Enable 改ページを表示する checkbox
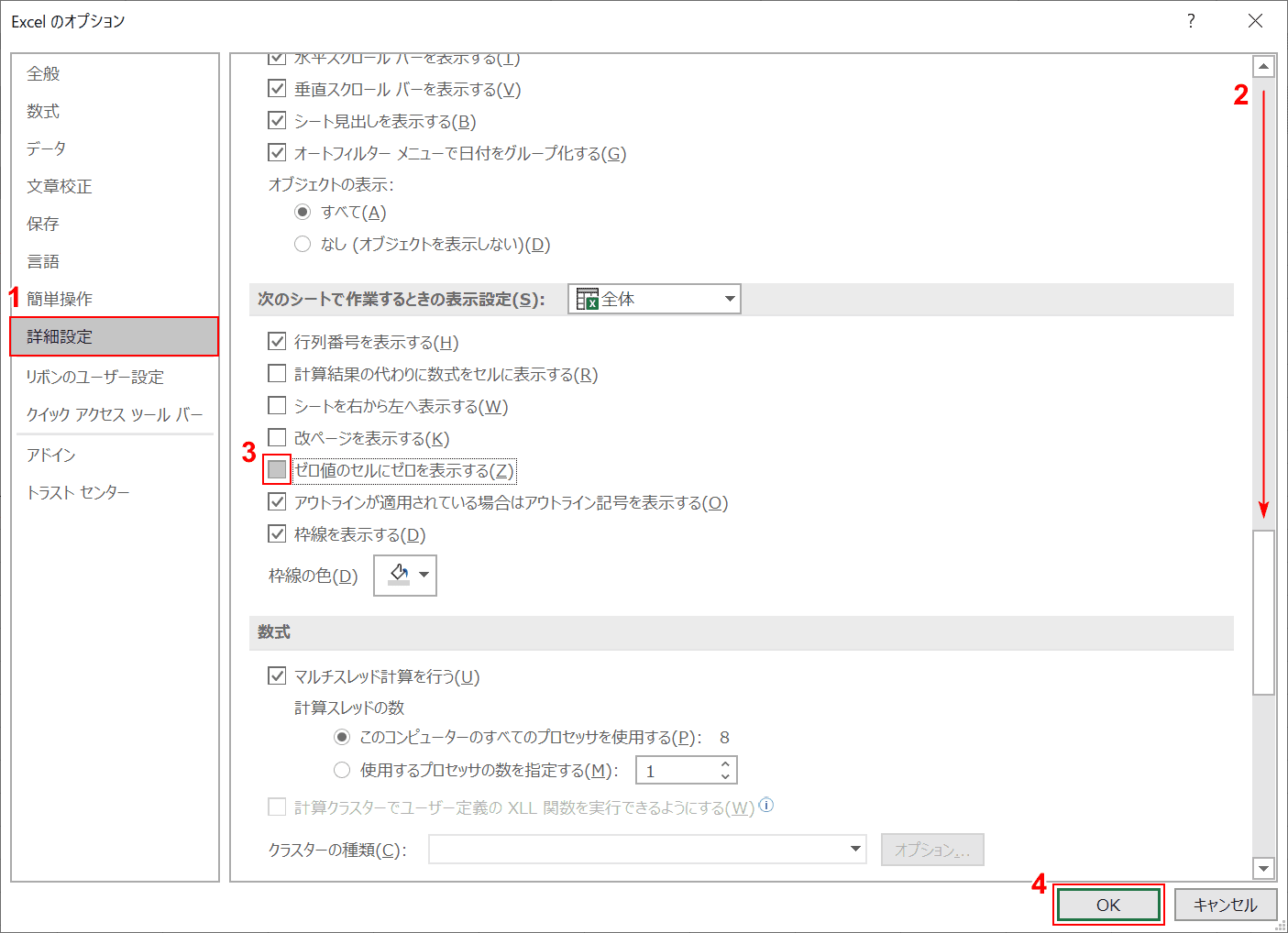The width and height of the screenshot is (1288, 933). click(277, 438)
